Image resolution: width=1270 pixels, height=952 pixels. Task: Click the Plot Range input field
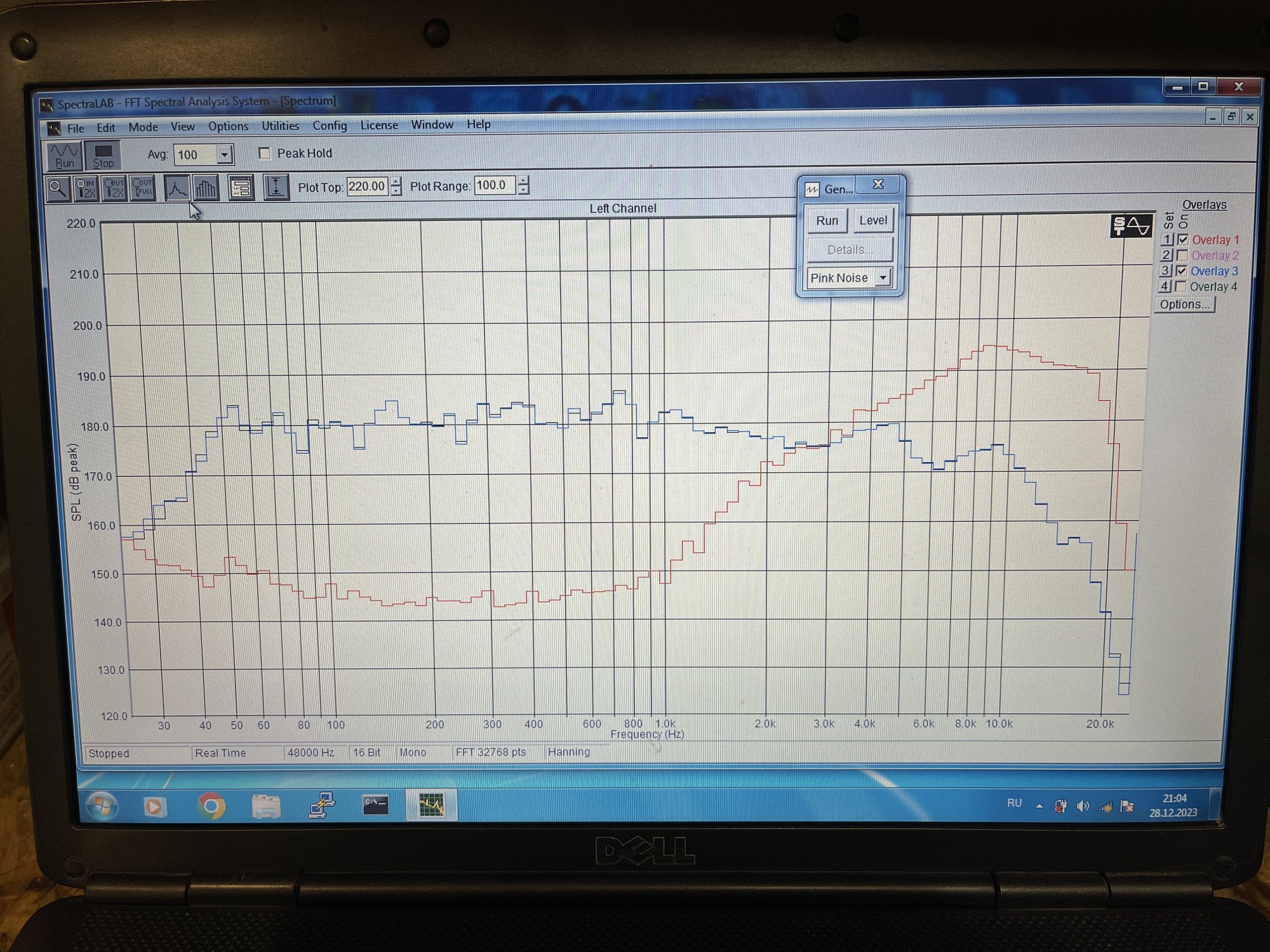coord(494,185)
